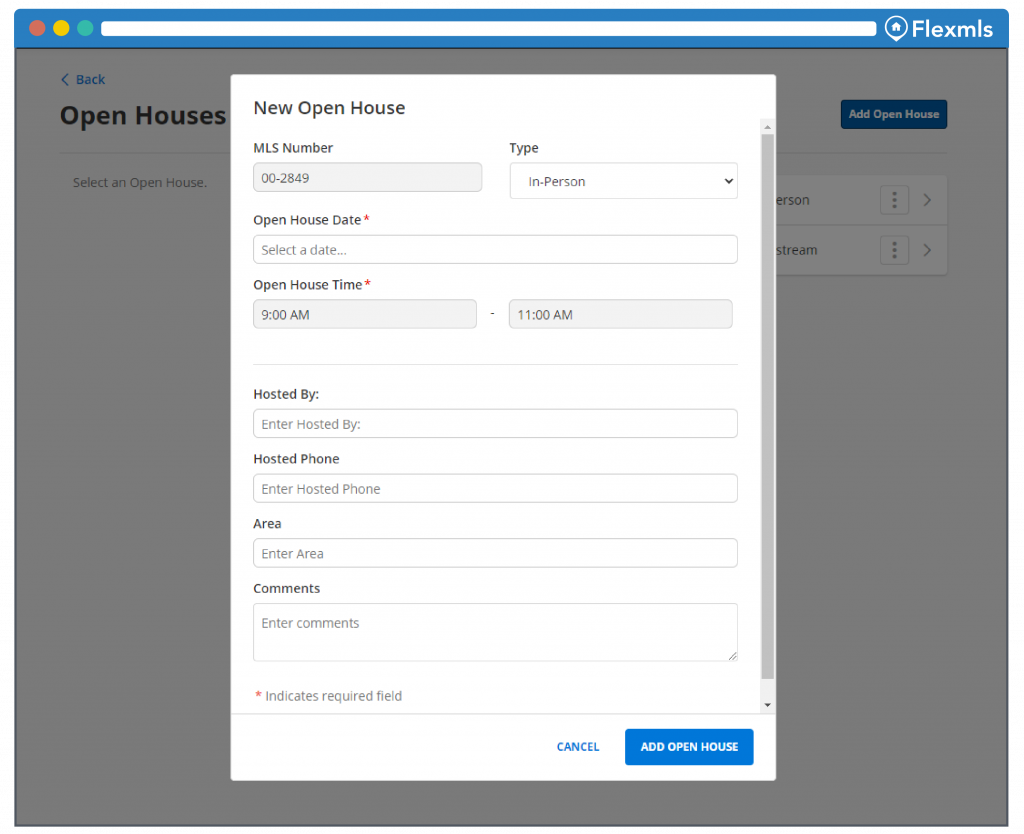Set end time field showing 11:00 AM
This screenshot has width=1024, height=834.
click(620, 314)
